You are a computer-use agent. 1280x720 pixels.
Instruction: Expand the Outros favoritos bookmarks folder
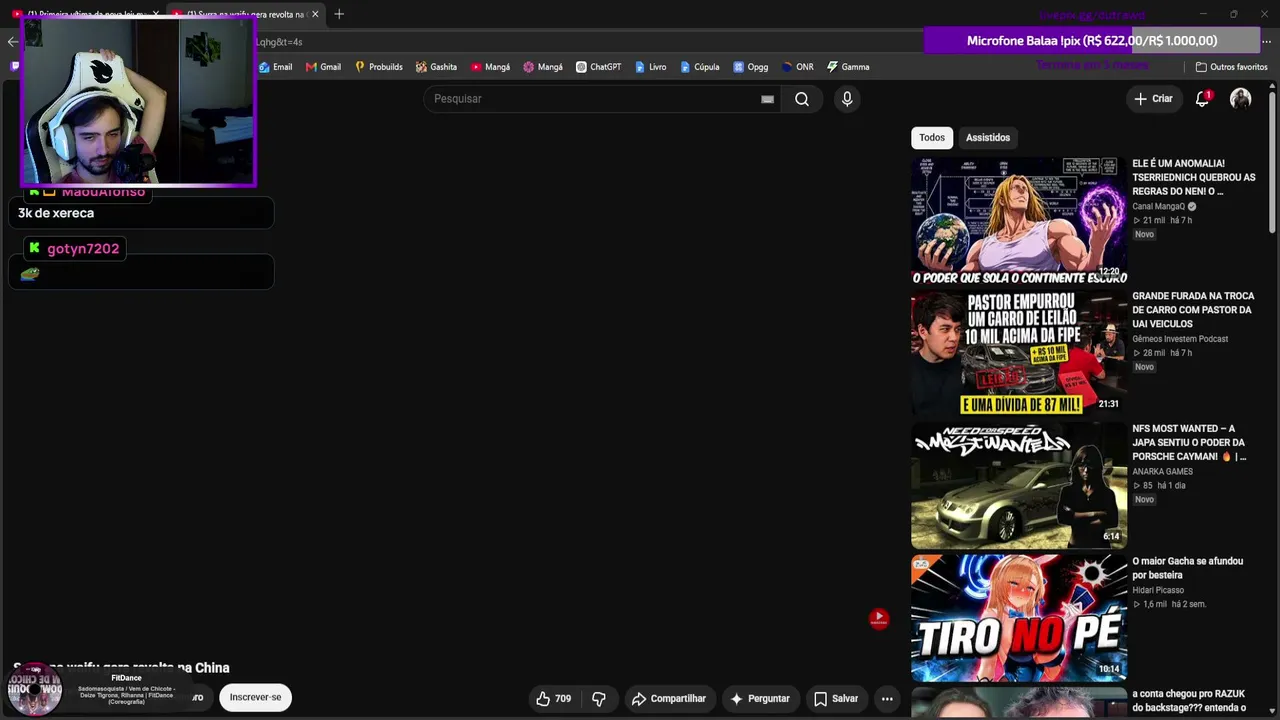[x=1231, y=67]
